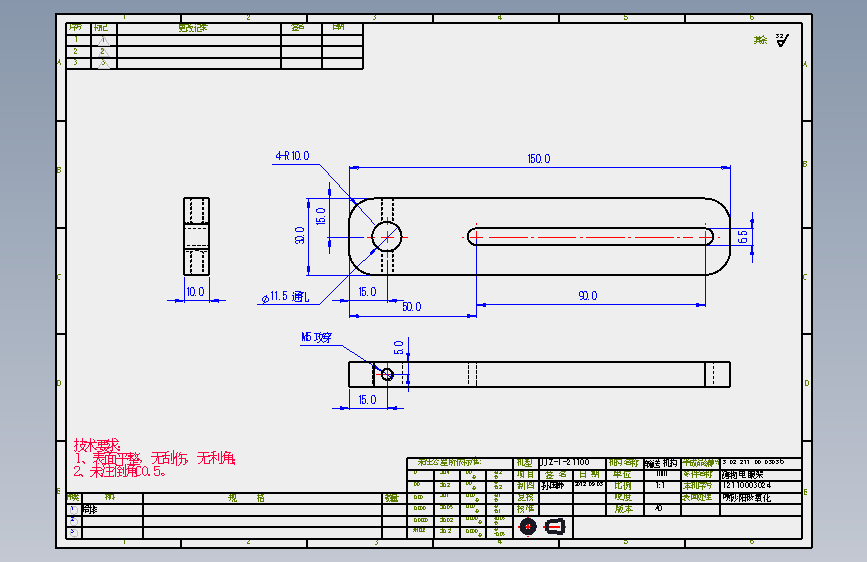Screen dimensions: 867x562
Task: Select the vertical 15.0 dimension beside 30.0
Action: 321,216
